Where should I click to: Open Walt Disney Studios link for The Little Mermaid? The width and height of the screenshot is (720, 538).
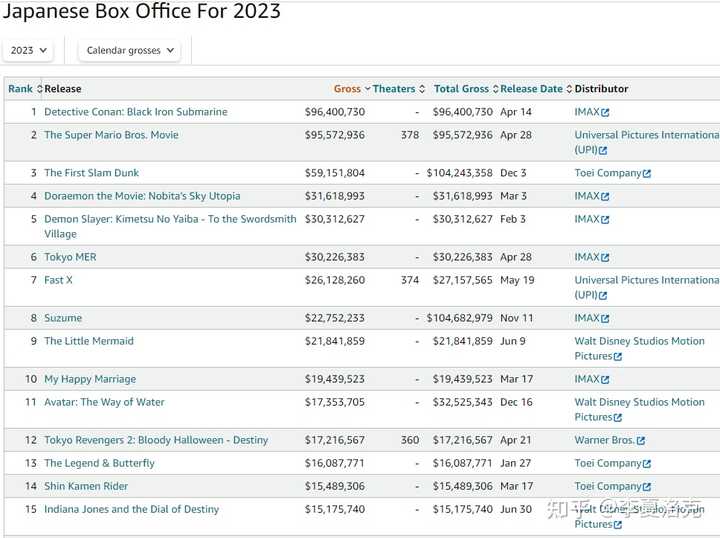[x=639, y=348]
